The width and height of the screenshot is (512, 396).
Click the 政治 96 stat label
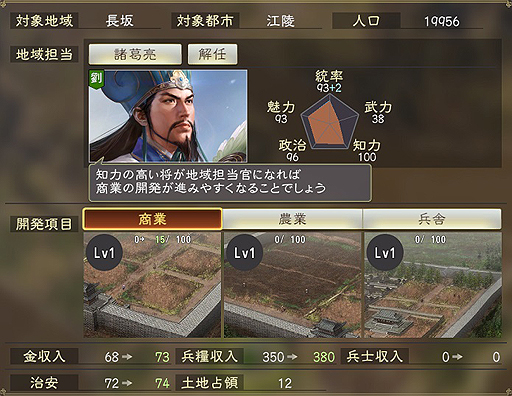point(292,151)
